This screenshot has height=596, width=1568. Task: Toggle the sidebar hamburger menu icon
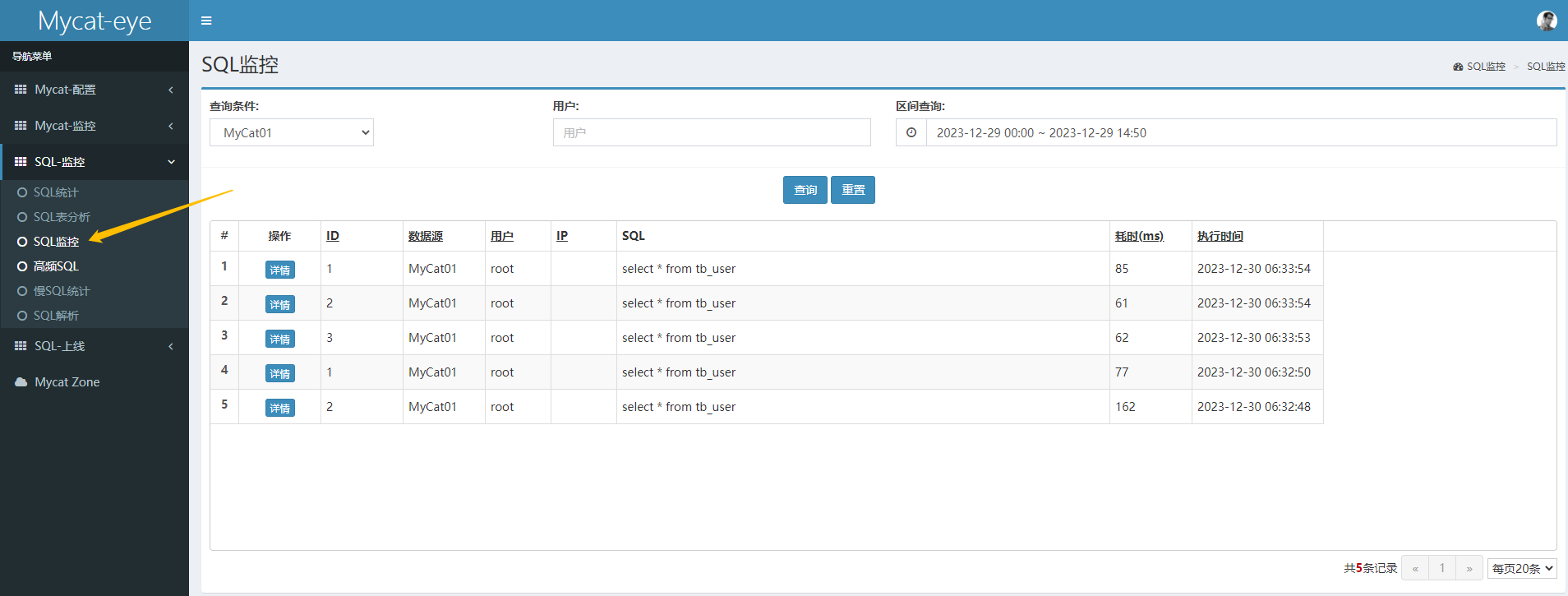click(206, 21)
